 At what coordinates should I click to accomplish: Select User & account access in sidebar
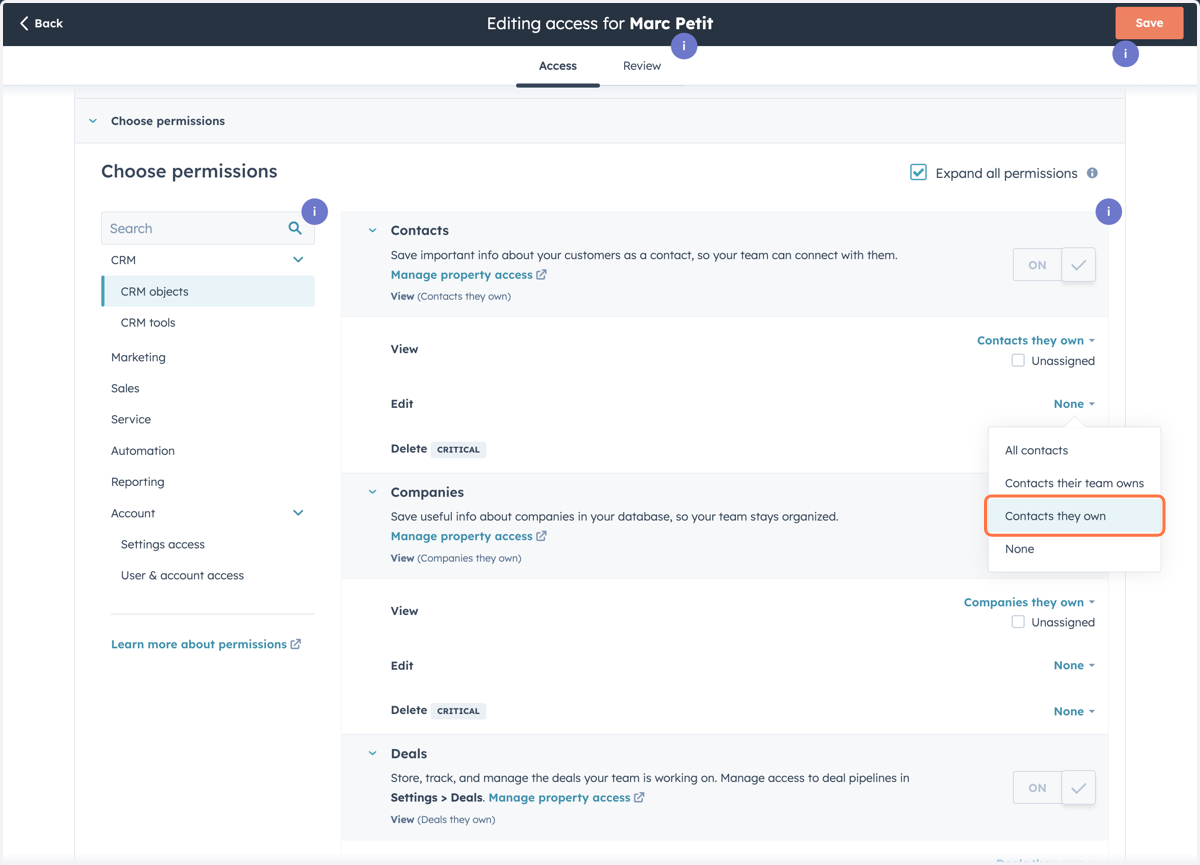pos(182,576)
